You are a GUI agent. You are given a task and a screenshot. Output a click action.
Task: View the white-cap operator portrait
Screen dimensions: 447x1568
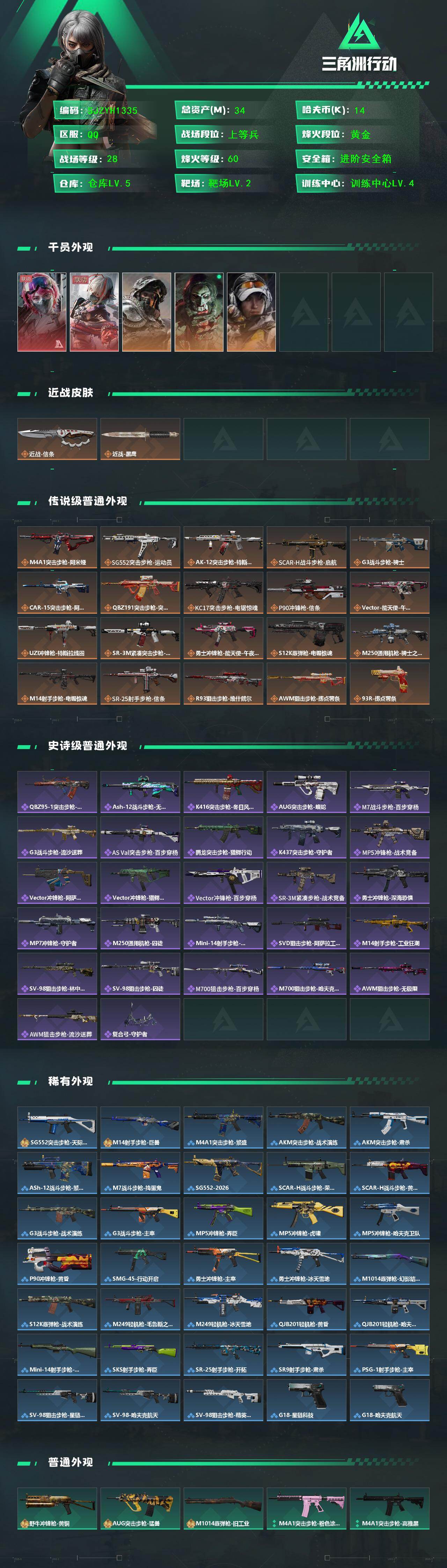coord(251,312)
